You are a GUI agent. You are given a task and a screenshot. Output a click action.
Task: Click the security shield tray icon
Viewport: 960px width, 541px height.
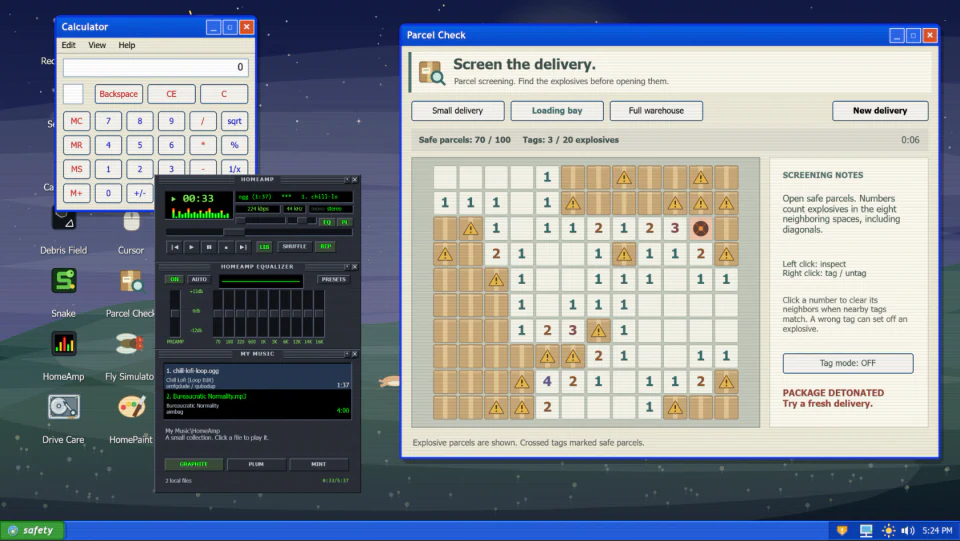point(842,530)
